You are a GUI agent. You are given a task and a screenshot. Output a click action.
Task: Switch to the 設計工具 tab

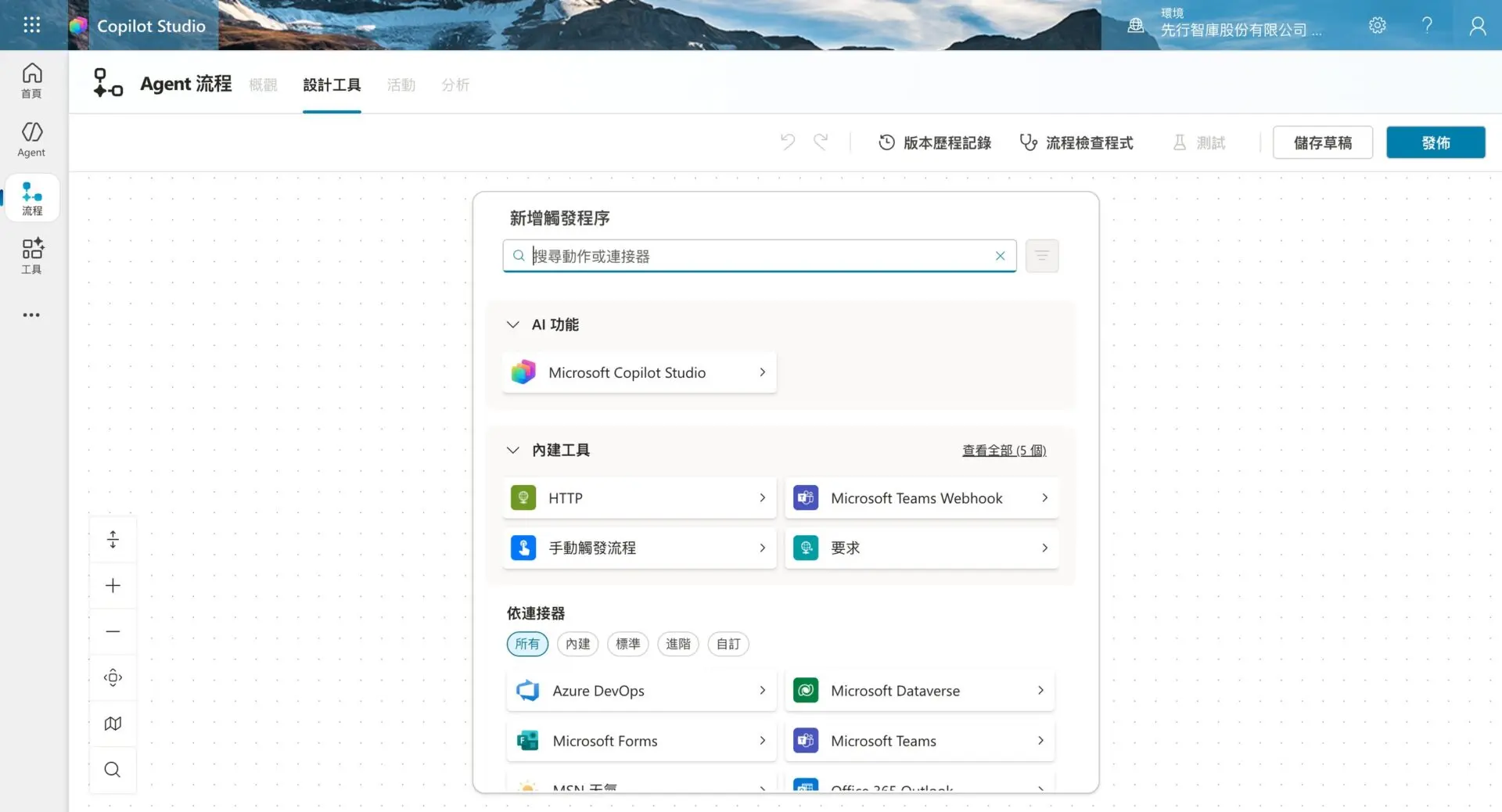coord(332,84)
